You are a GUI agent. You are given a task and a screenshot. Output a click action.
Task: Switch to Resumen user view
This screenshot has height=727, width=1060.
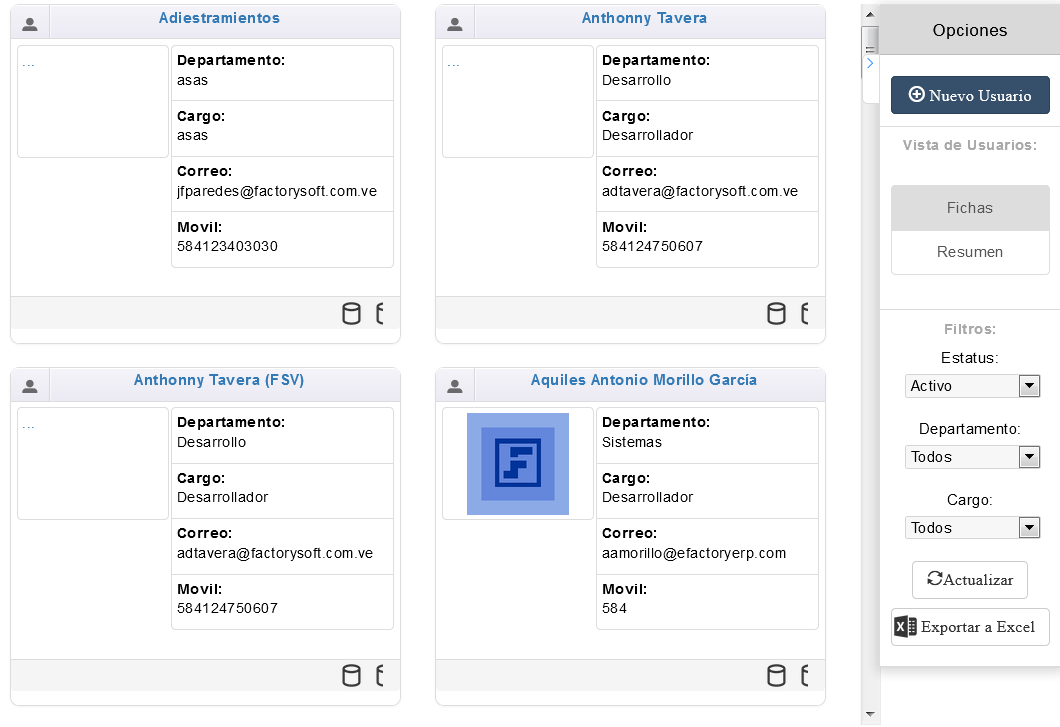pos(970,252)
